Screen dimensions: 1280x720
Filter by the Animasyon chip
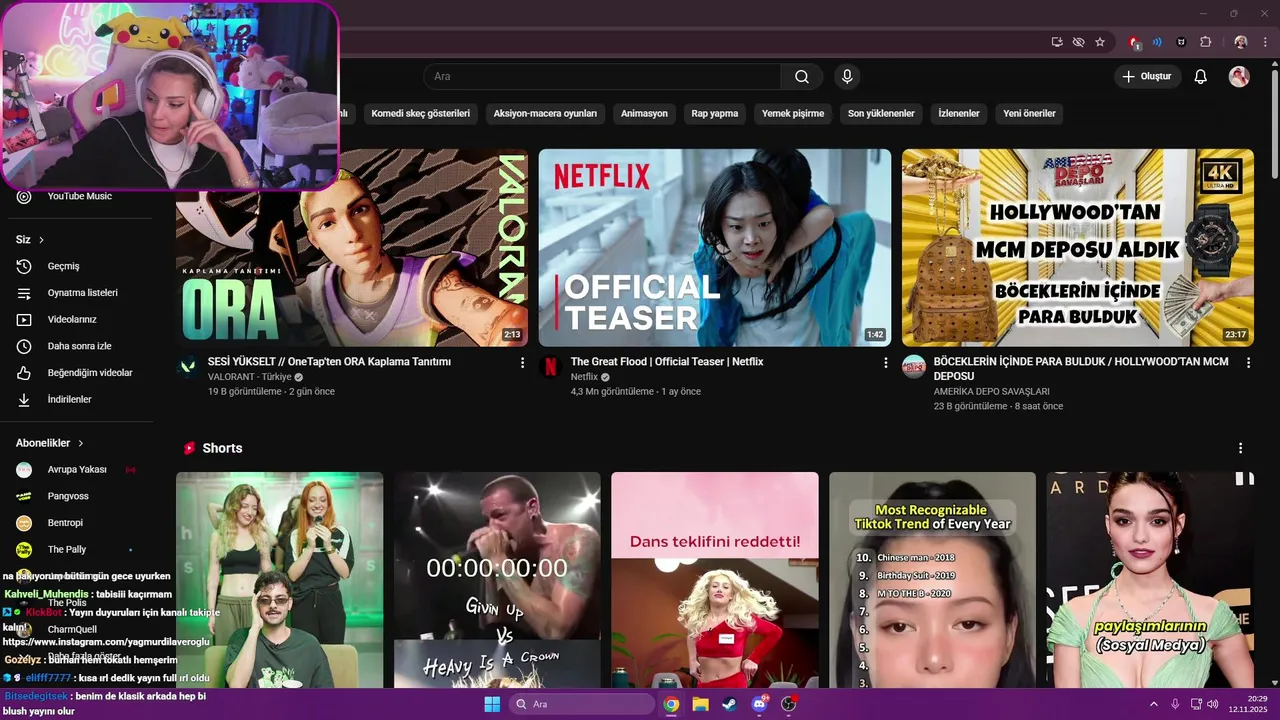[x=644, y=113]
